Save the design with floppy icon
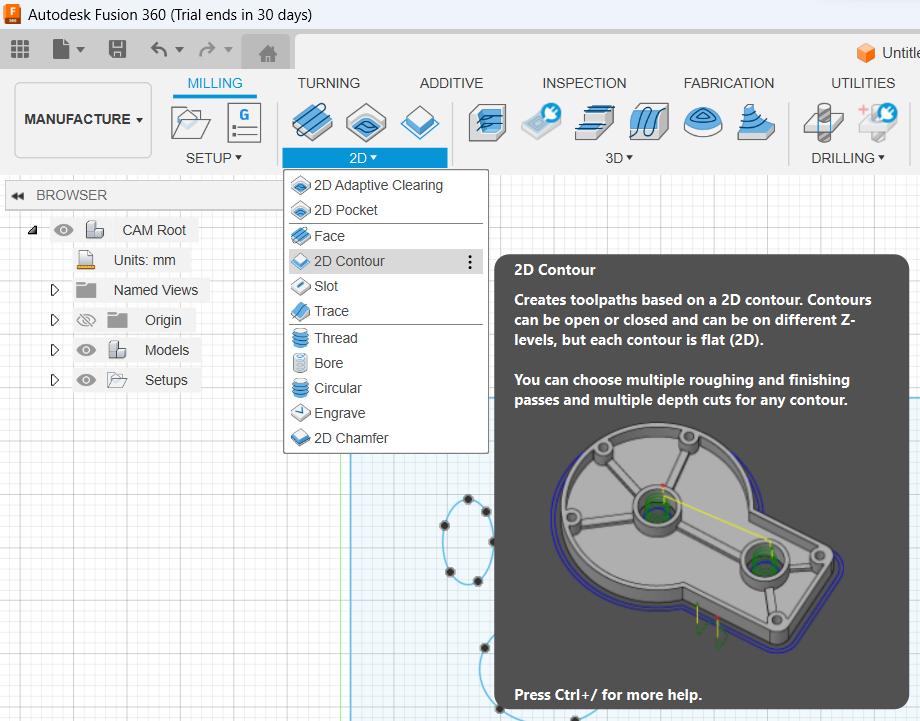Screen dimensions: 920x721 point(117,49)
